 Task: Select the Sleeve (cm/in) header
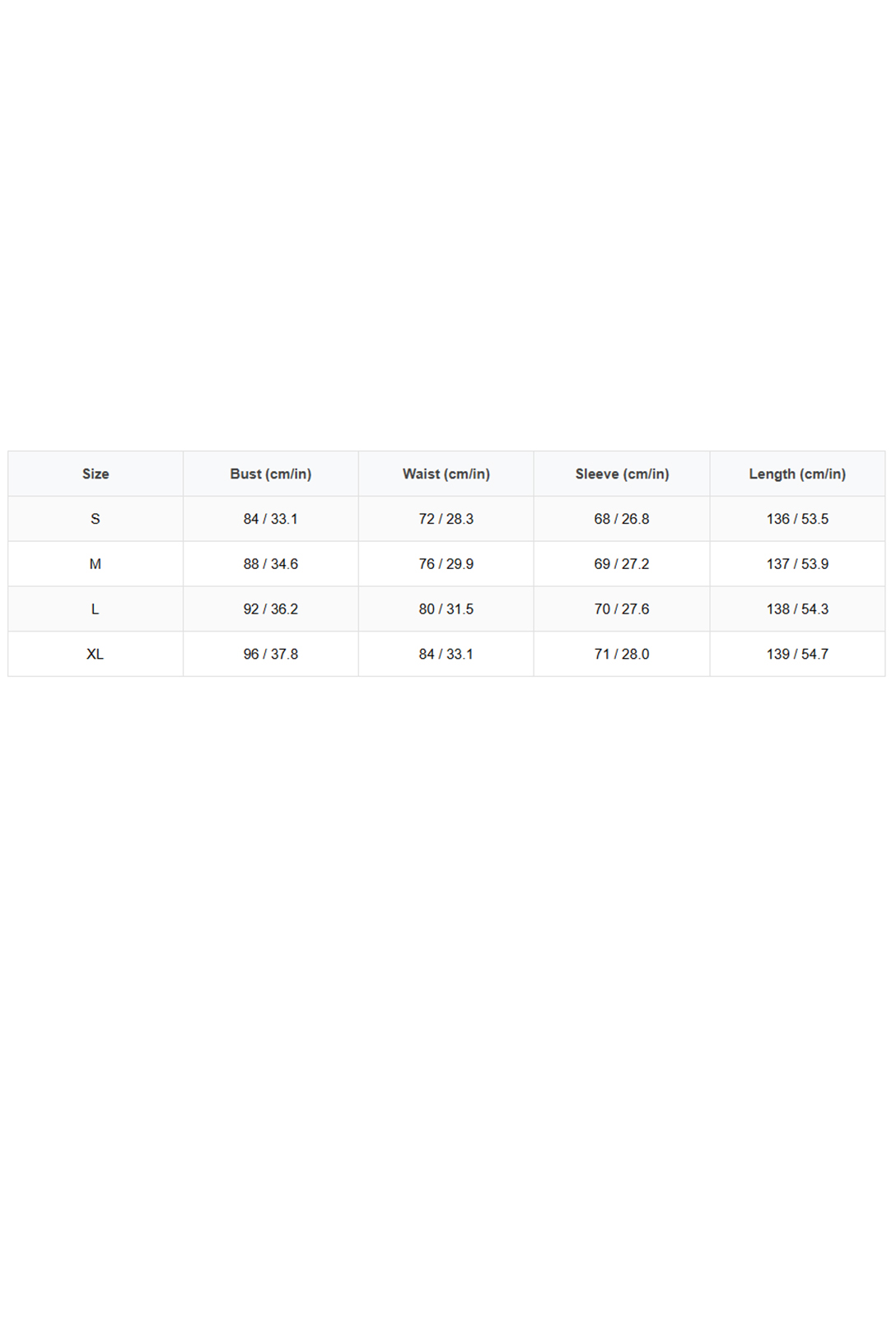point(622,474)
